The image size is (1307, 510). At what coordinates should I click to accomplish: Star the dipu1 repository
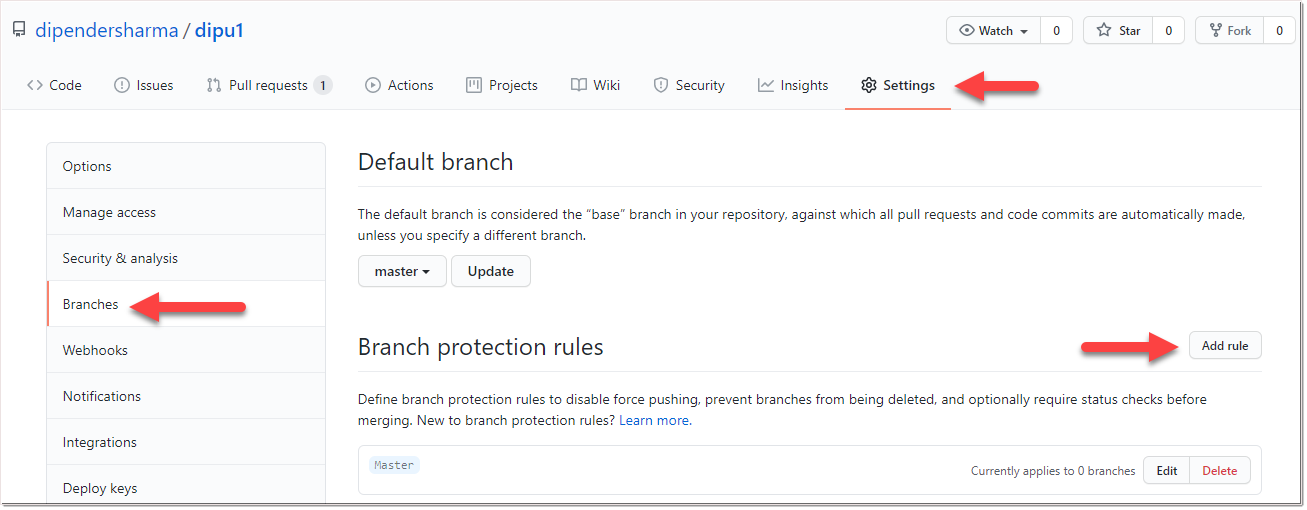1119,31
